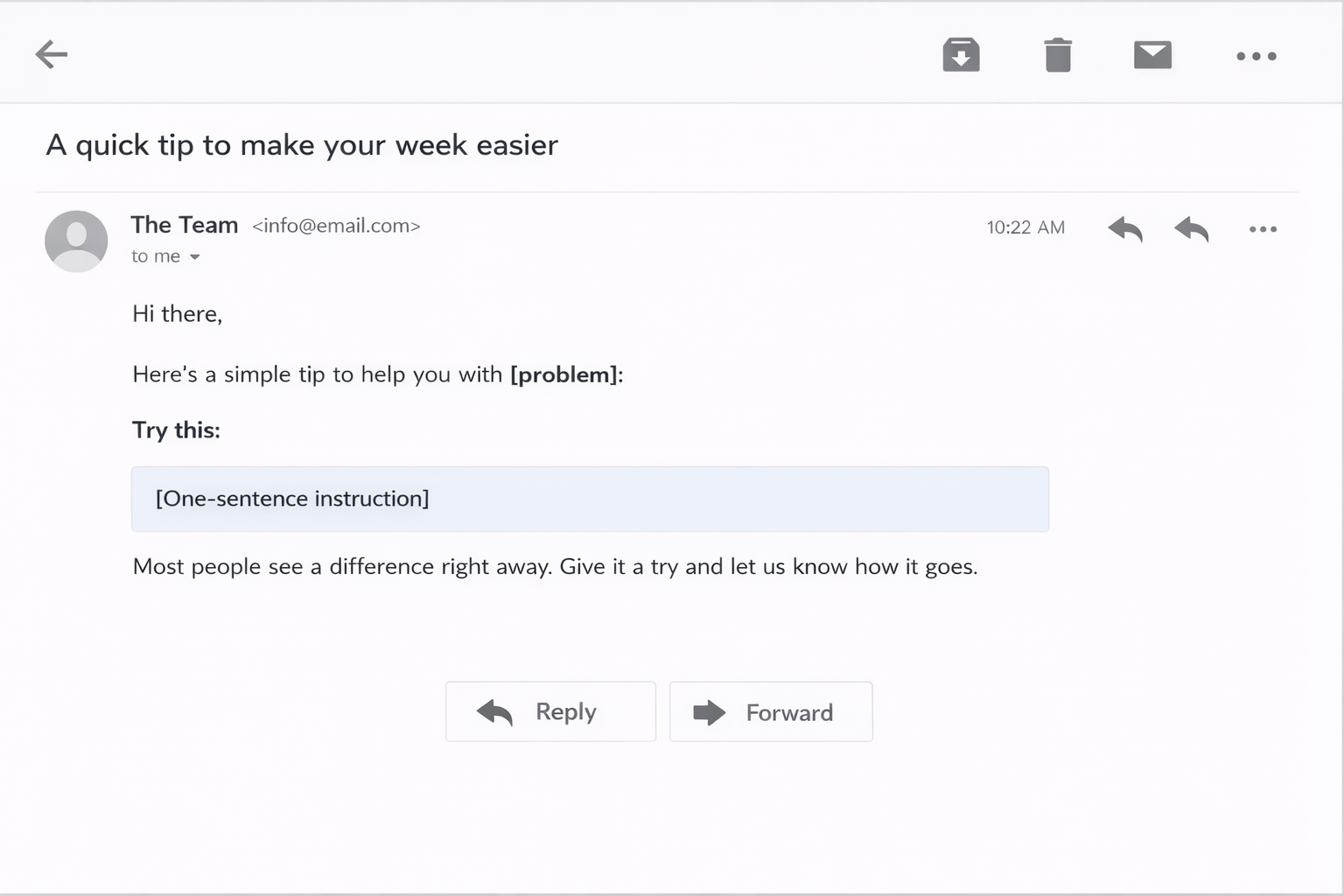This screenshot has width=1344, height=896.
Task: Click reply arrow beside the 10:22 AM timestamp
Action: click(1125, 229)
